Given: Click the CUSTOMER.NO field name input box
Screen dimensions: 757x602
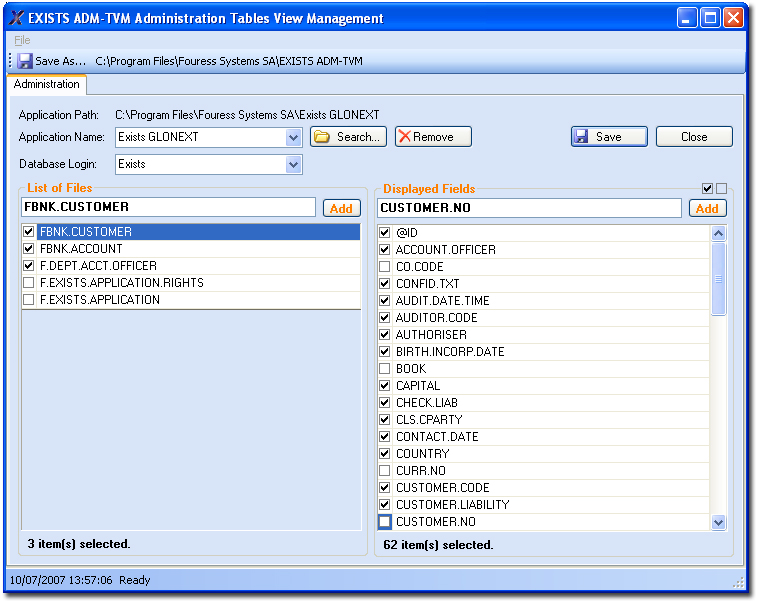Looking at the screenshot, I should (x=529, y=208).
